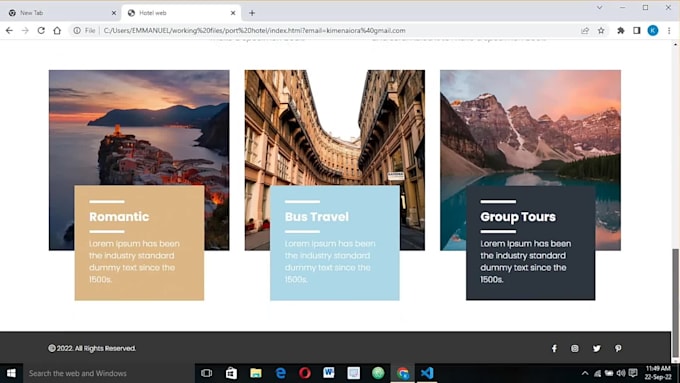The height and width of the screenshot is (383, 680).
Task: Open the browser home page icon
Action: [57, 30]
